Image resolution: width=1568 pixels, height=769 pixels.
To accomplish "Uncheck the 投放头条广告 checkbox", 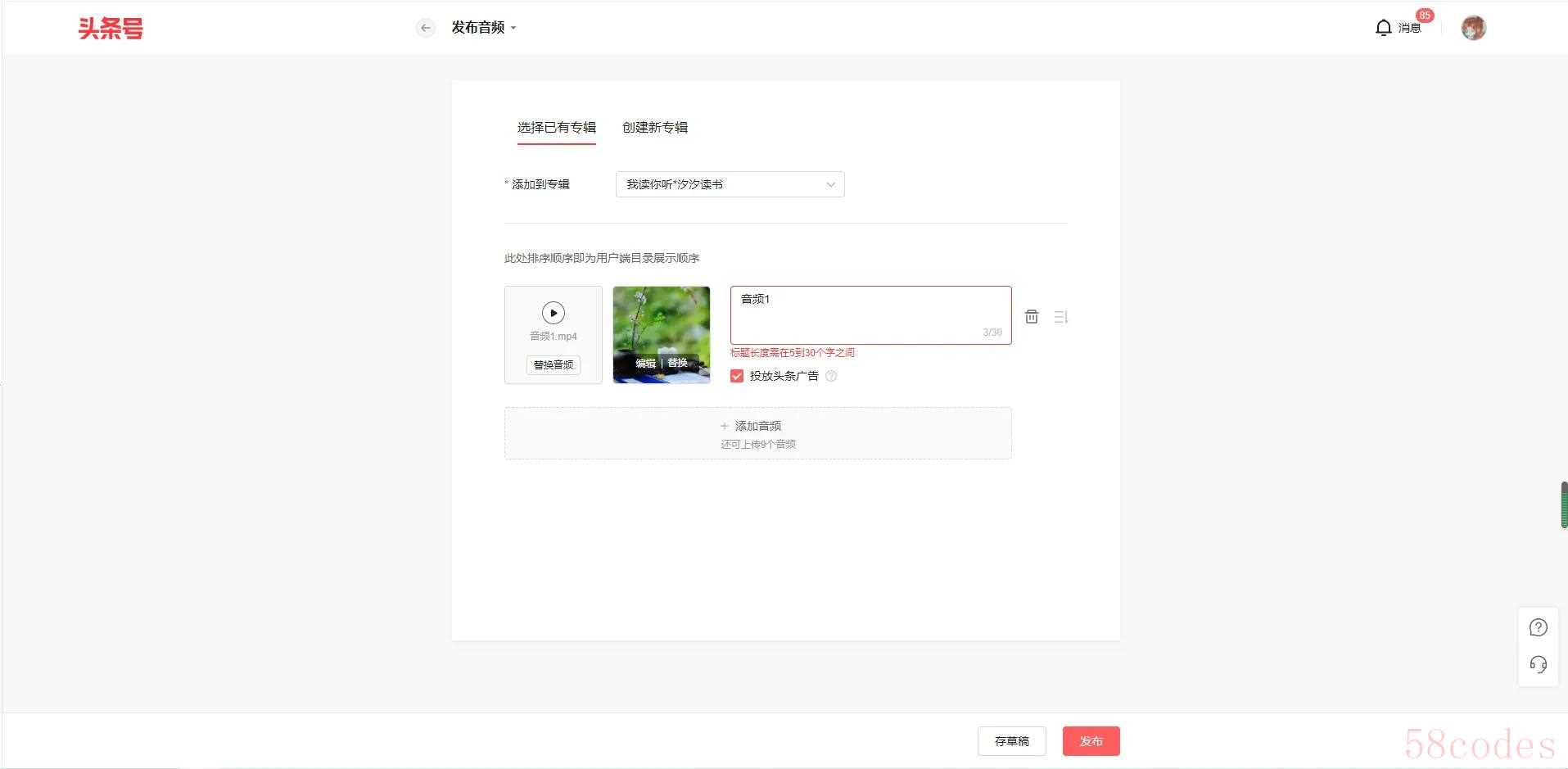I will tap(737, 376).
